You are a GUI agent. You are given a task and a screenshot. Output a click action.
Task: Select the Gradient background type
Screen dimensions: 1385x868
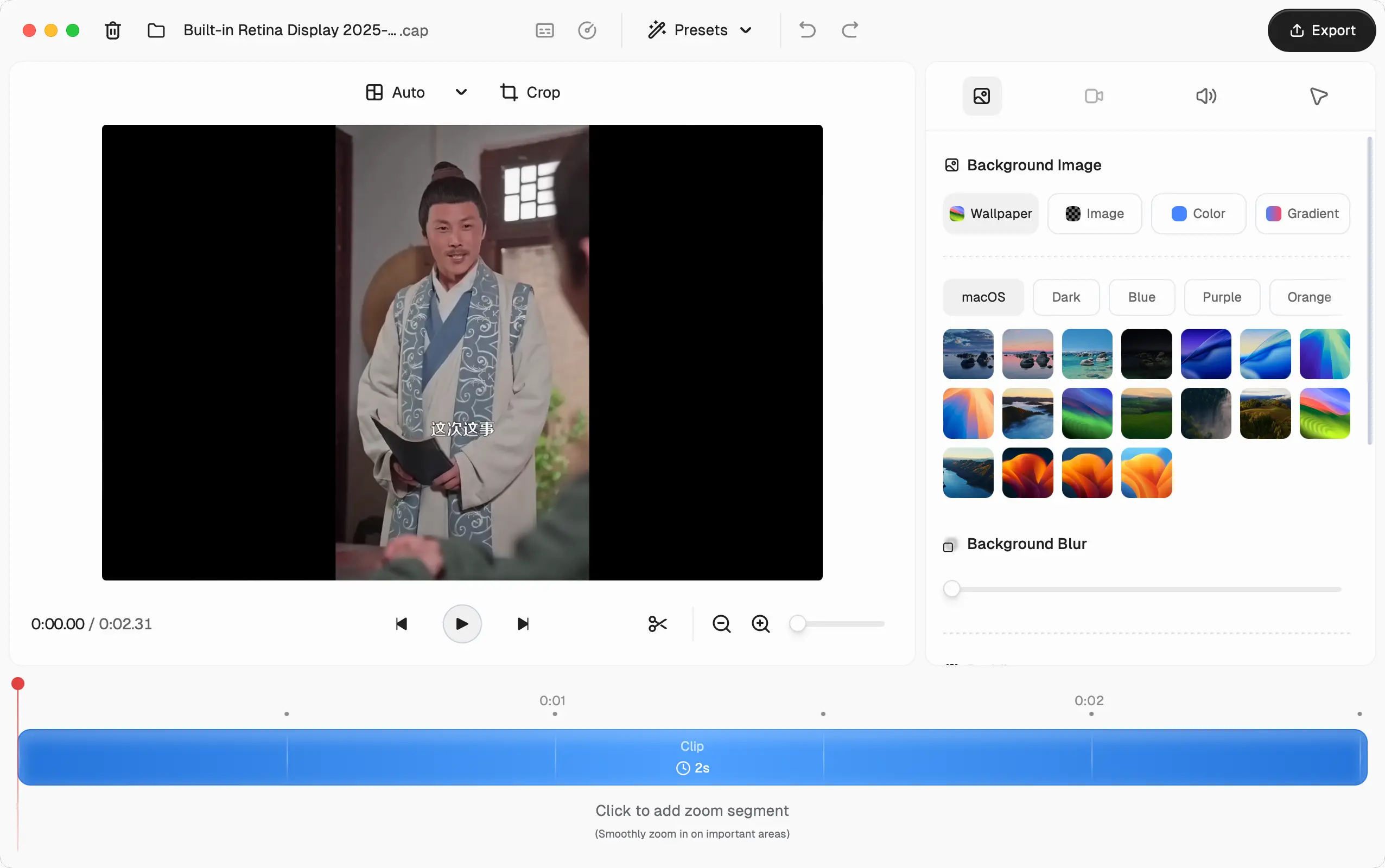(1303, 214)
